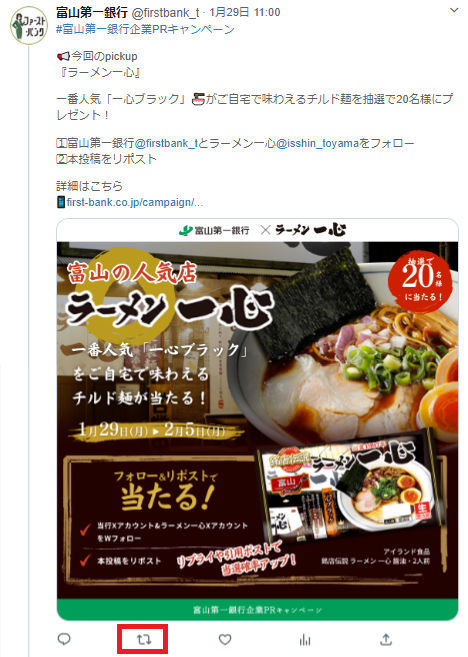Click the 富山第一銀行 logo in the banner header
The height and width of the screenshot is (657, 468).
click(214, 230)
